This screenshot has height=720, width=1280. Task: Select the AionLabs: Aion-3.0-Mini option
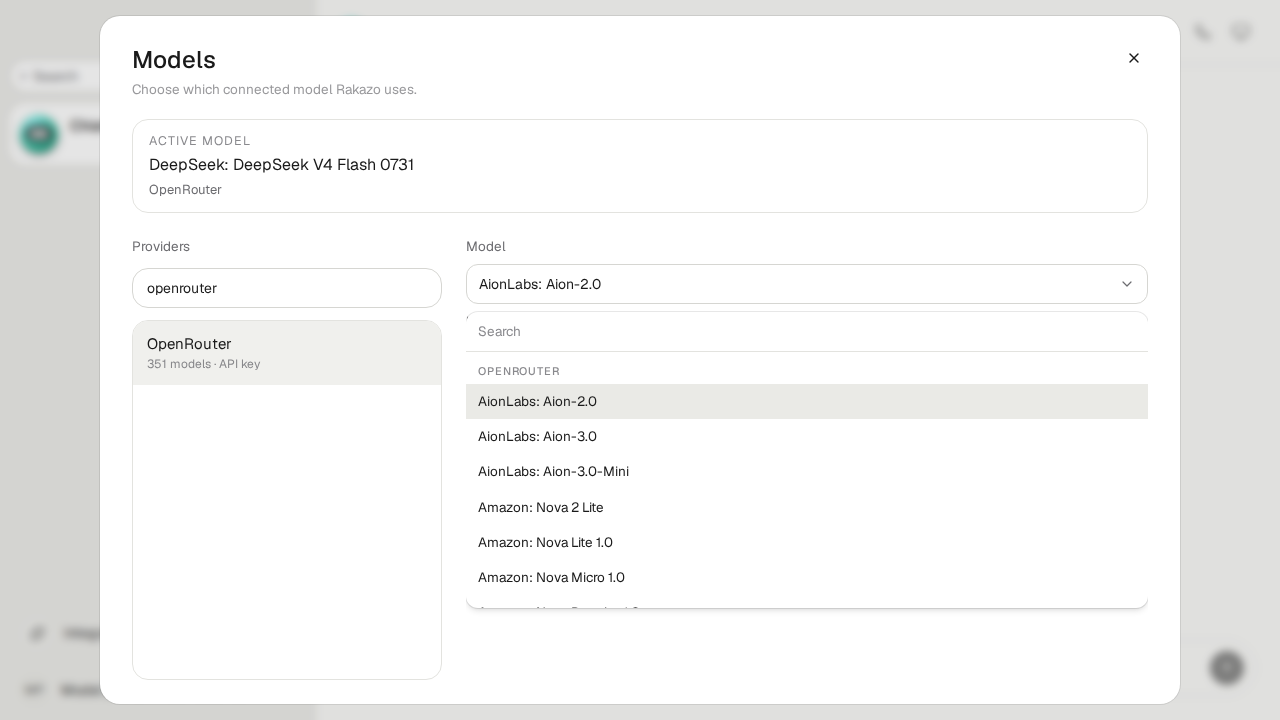click(x=807, y=471)
